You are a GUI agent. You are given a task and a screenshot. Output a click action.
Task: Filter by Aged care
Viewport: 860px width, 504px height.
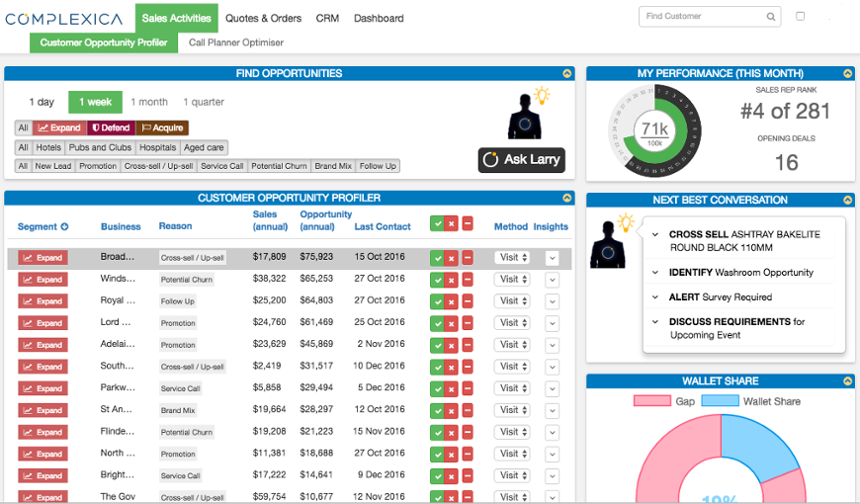tap(203, 148)
